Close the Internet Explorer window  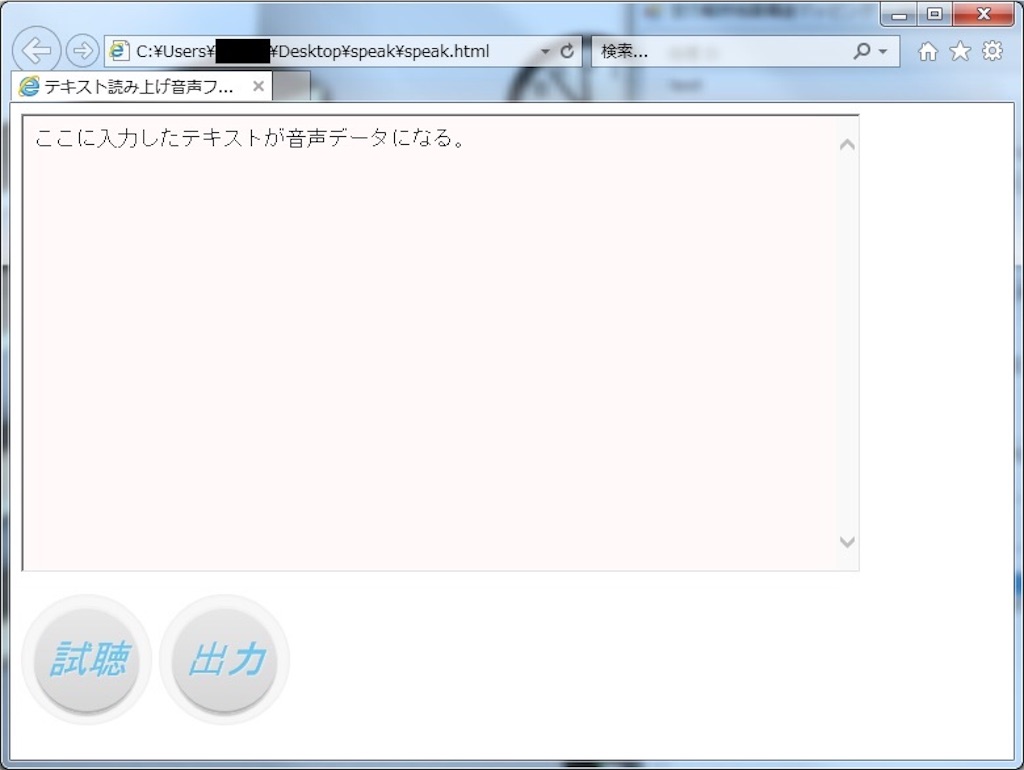[x=984, y=14]
